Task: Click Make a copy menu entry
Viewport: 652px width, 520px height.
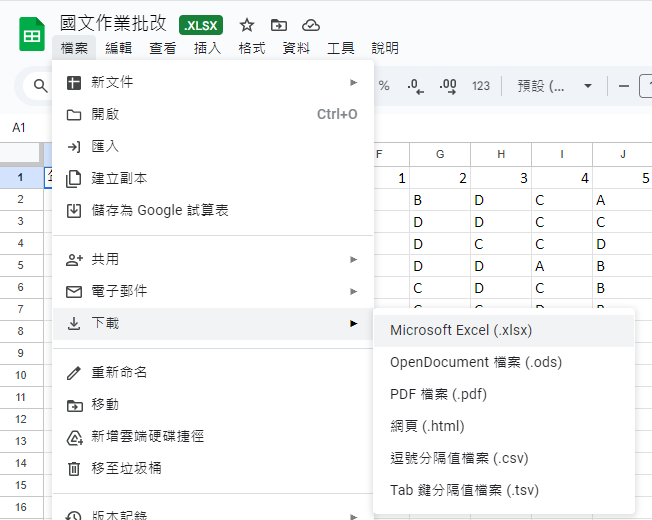Action: tap(119, 178)
